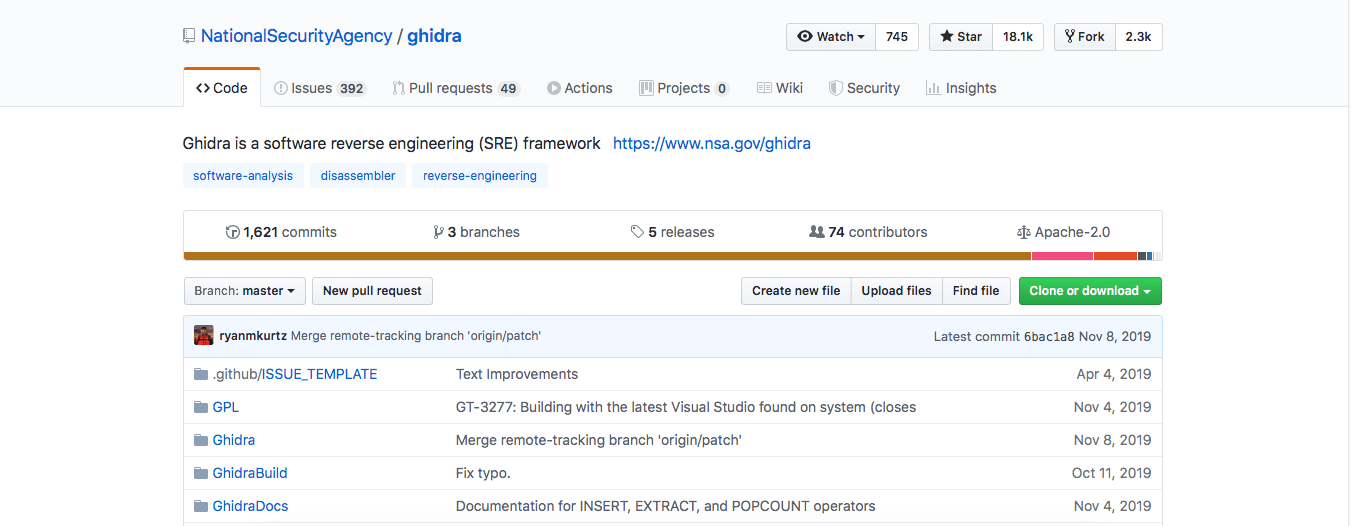This screenshot has height=526, width=1351.
Task: Click folder icon for GhidraDocs row
Action: coord(201,506)
